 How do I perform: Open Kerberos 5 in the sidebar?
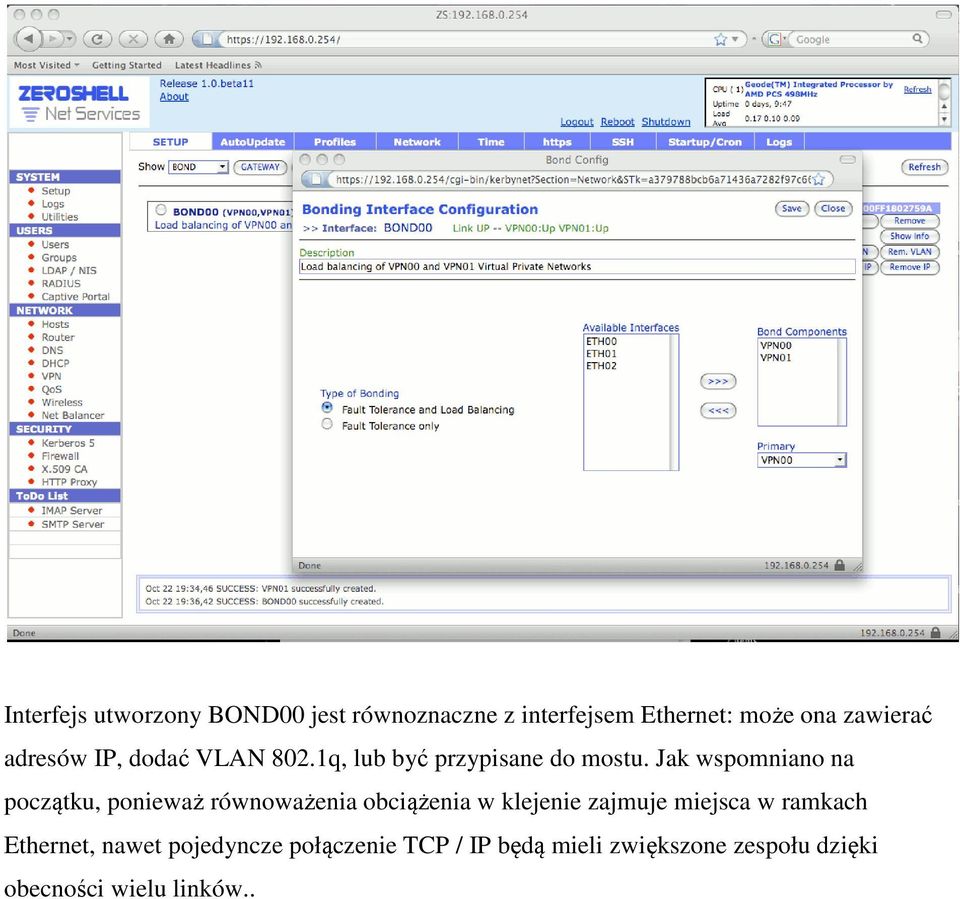pyautogui.click(x=68, y=443)
